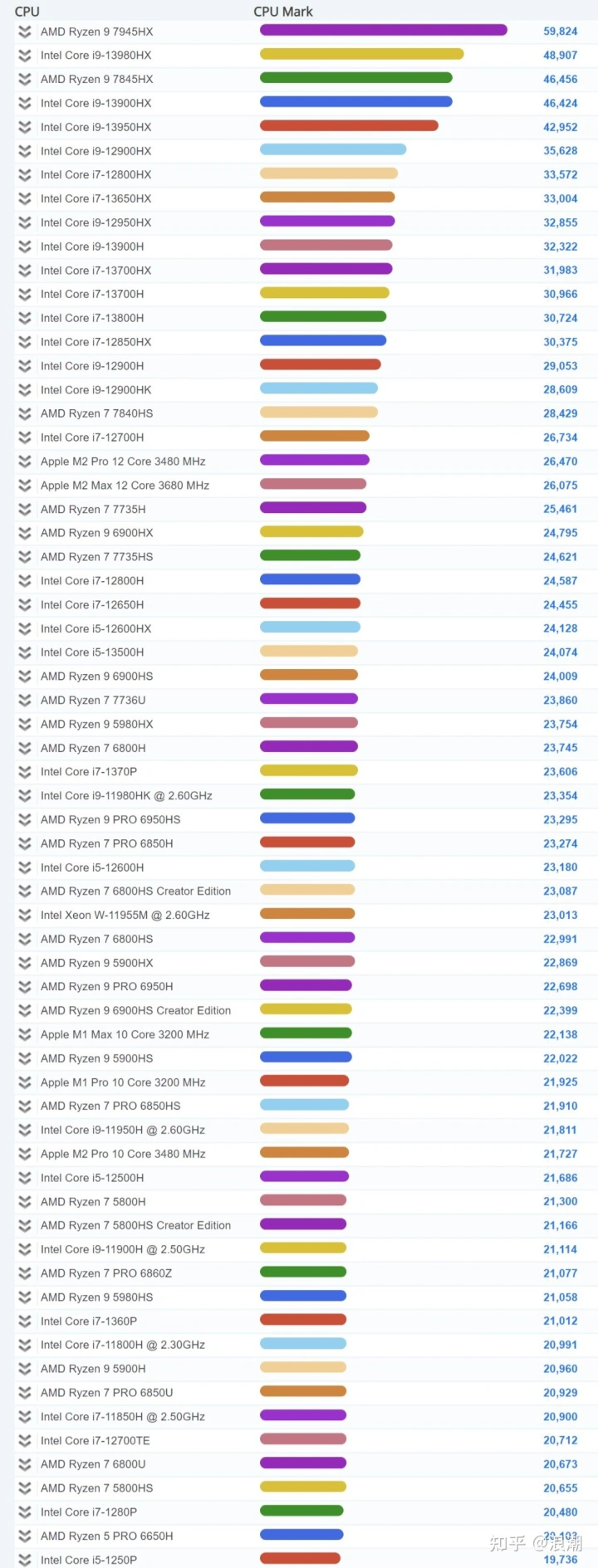Expand the Apple M2 Max 12 Core row chevron
The image size is (598, 1568).
coord(25,486)
